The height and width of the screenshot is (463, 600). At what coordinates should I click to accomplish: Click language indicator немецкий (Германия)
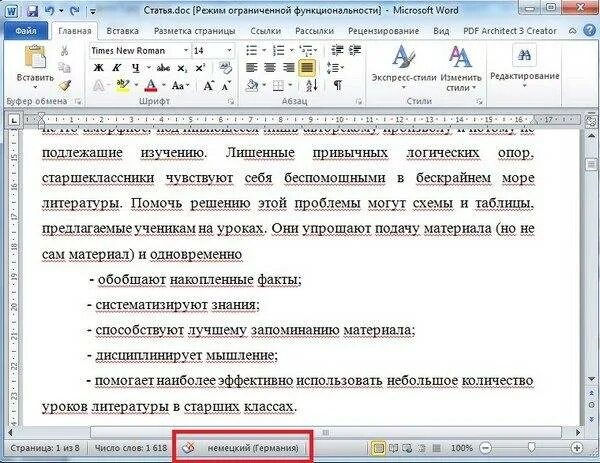point(253,448)
